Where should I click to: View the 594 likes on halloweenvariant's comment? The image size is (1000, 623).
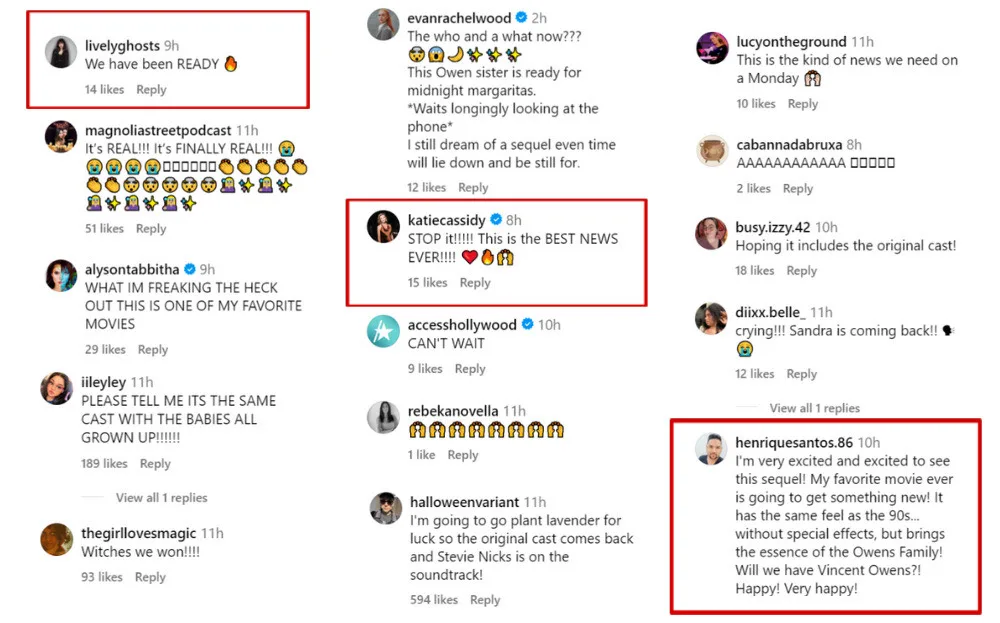(433, 600)
